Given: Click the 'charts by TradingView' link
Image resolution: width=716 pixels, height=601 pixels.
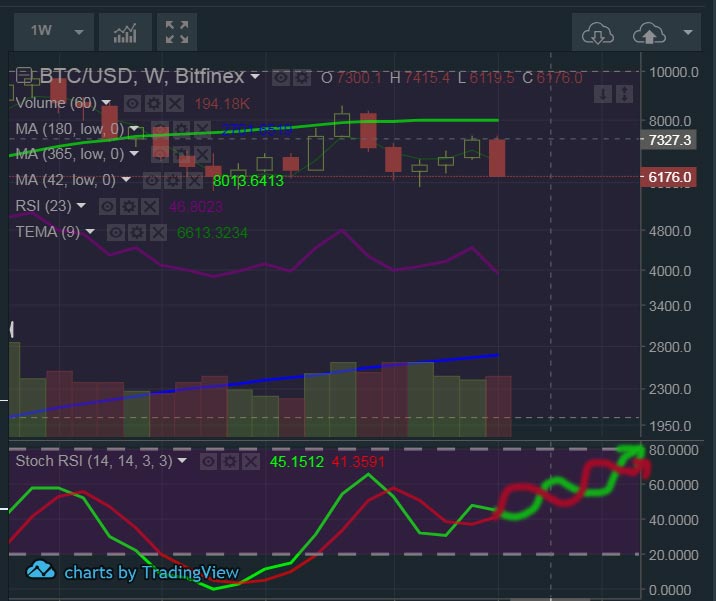Looking at the screenshot, I should (x=151, y=572).
